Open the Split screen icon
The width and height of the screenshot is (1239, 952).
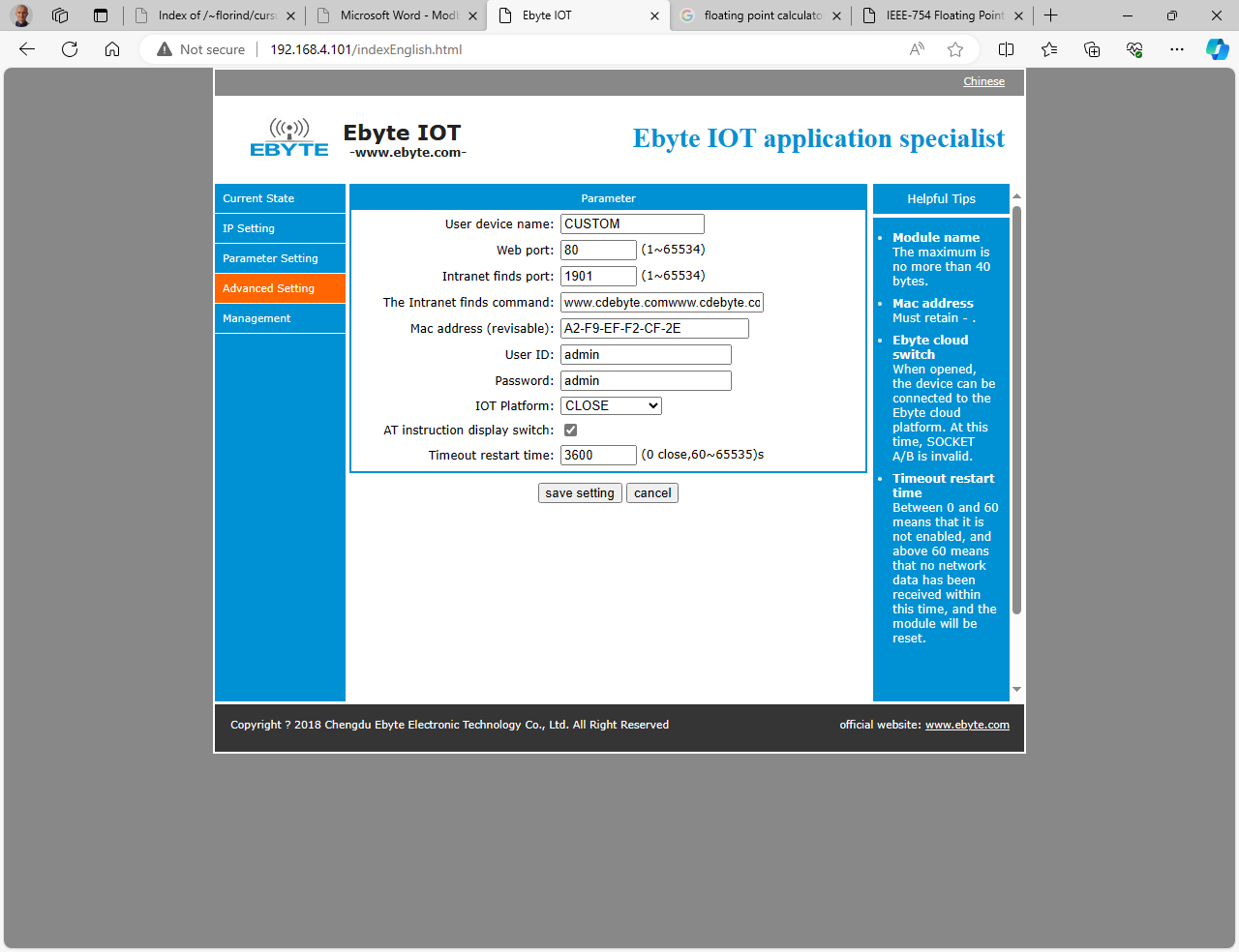tap(1006, 49)
